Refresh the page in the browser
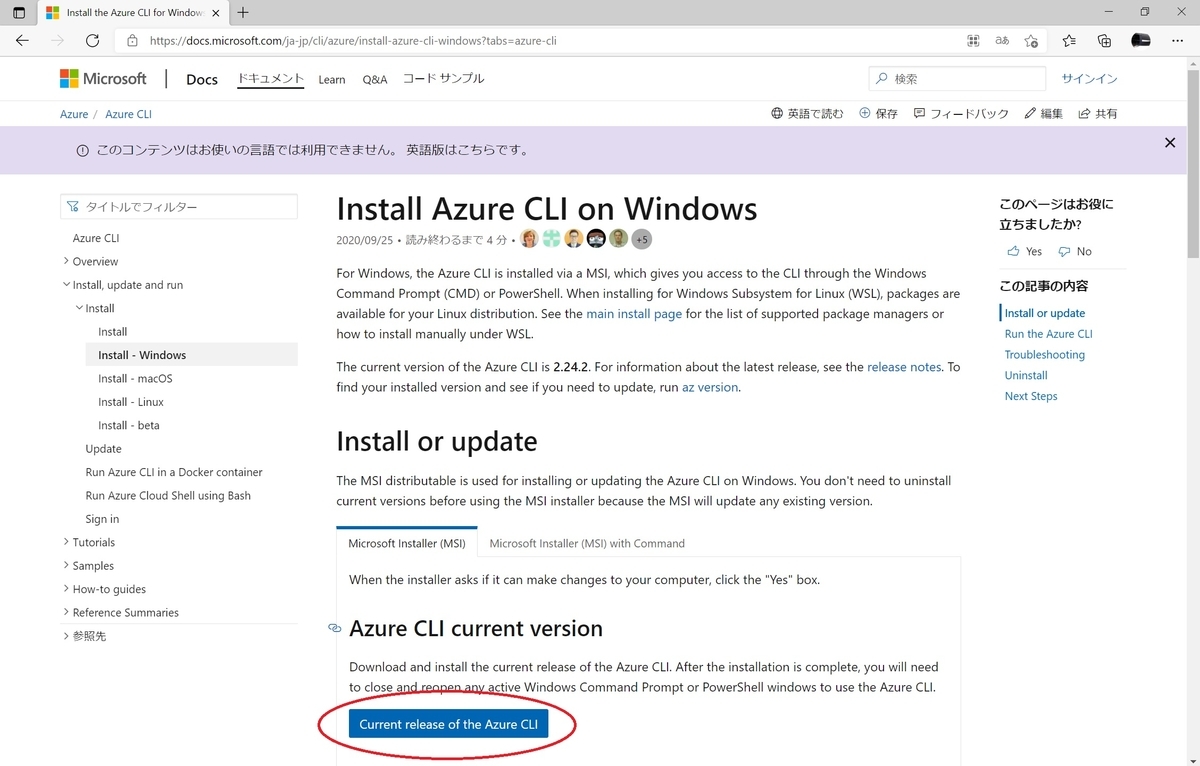Screen dimensions: 1200x766 coord(92,41)
